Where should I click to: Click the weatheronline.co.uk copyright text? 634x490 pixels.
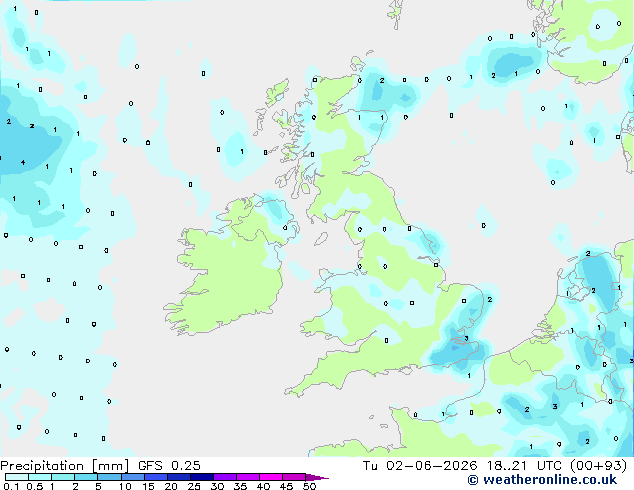click(x=542, y=480)
